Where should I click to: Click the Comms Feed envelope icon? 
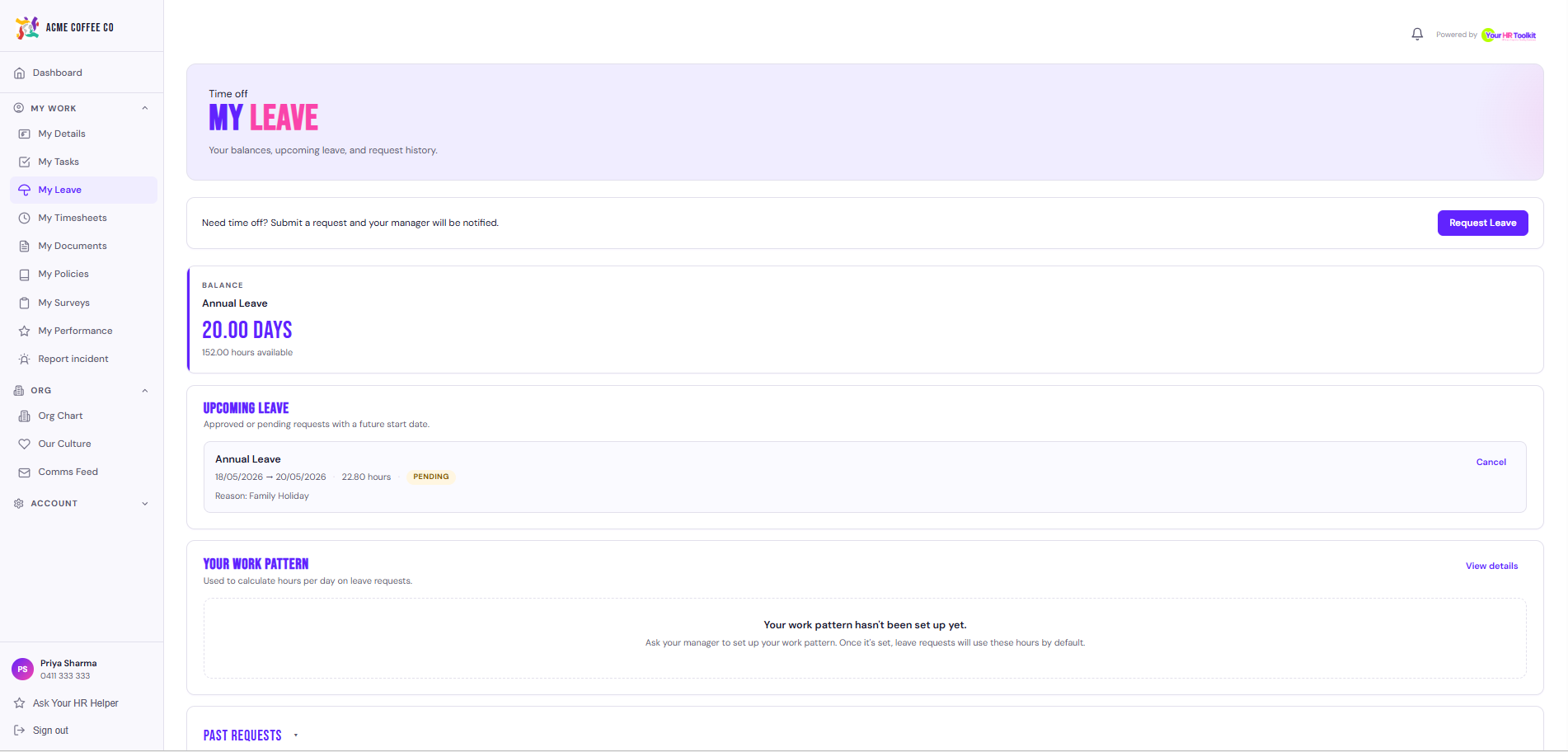pyautogui.click(x=25, y=472)
